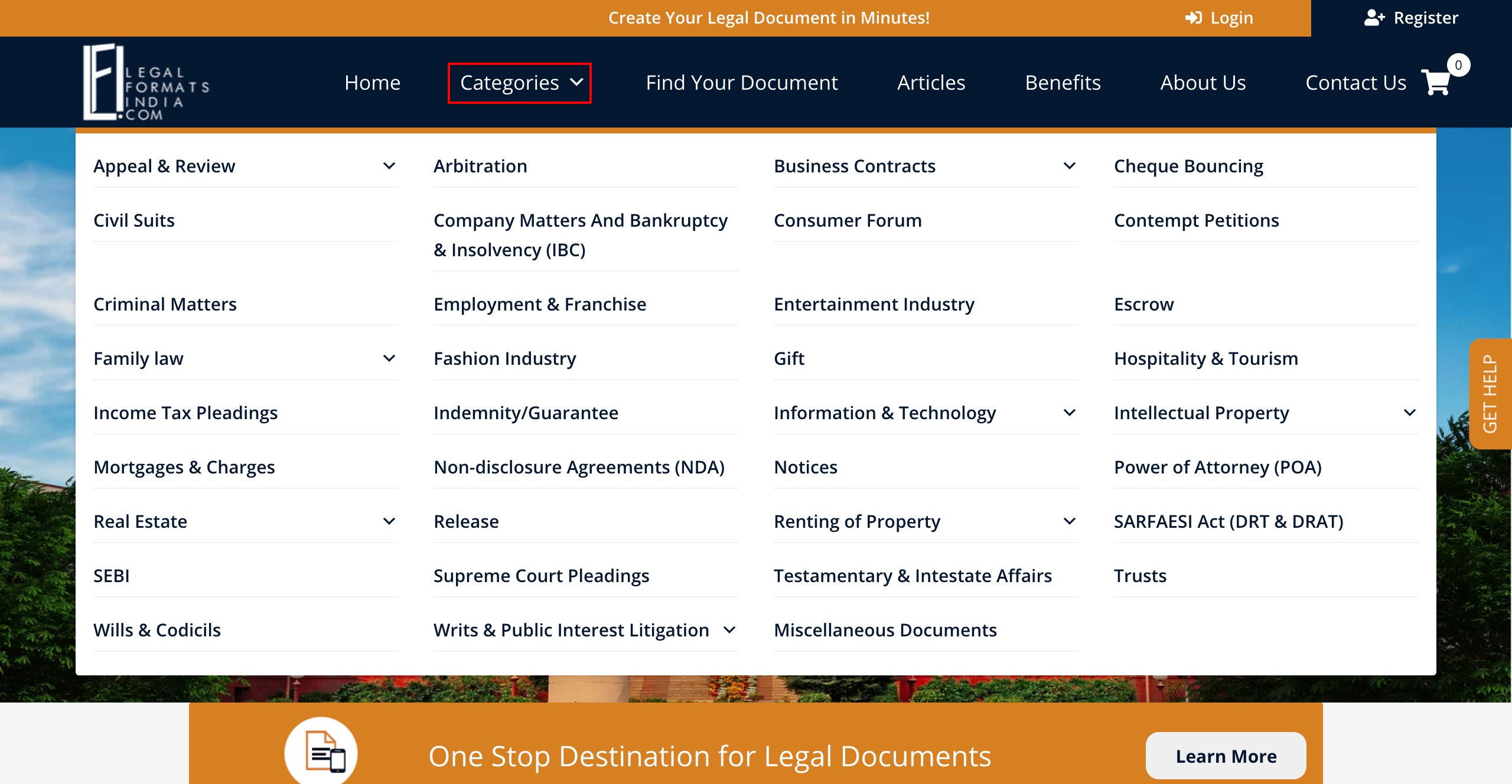Open the GET HELP side tab
The height and width of the screenshot is (784, 1512).
pyautogui.click(x=1490, y=394)
